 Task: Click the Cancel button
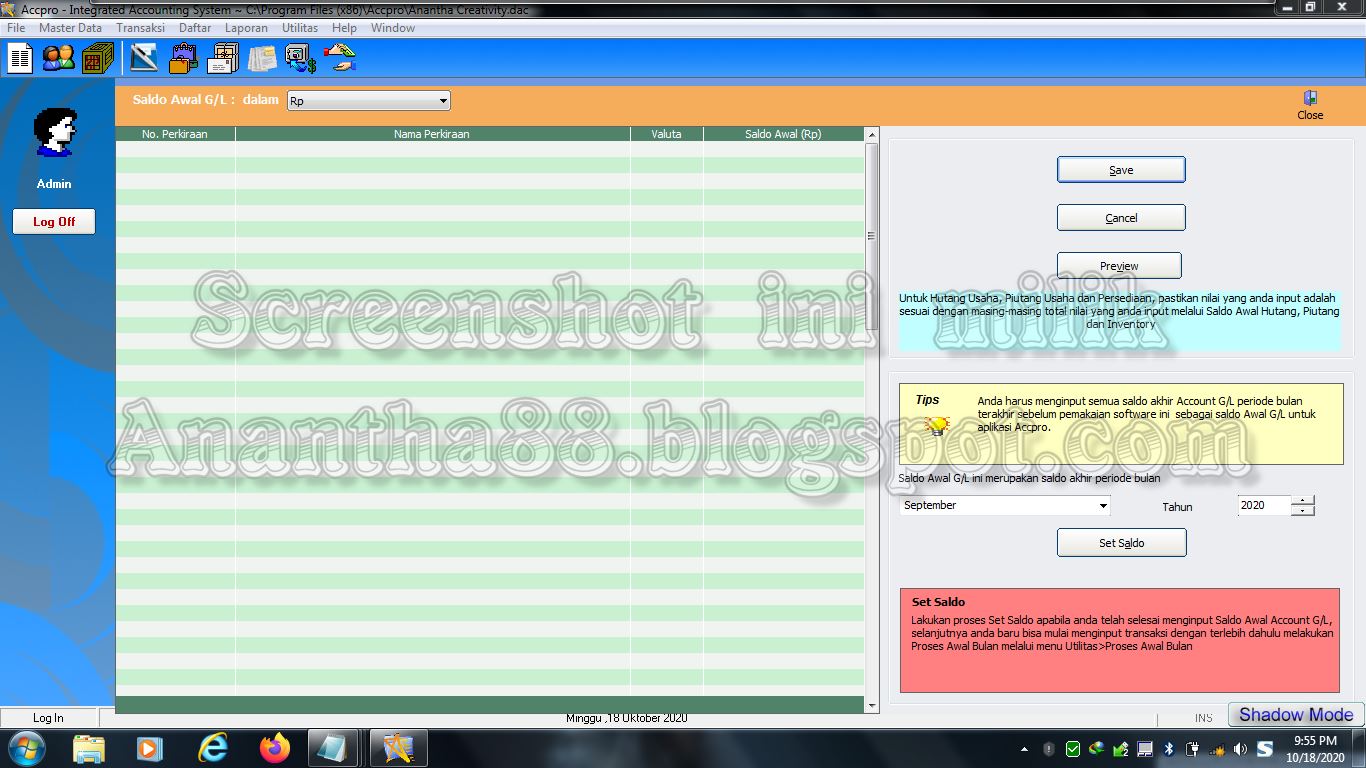pos(1121,218)
